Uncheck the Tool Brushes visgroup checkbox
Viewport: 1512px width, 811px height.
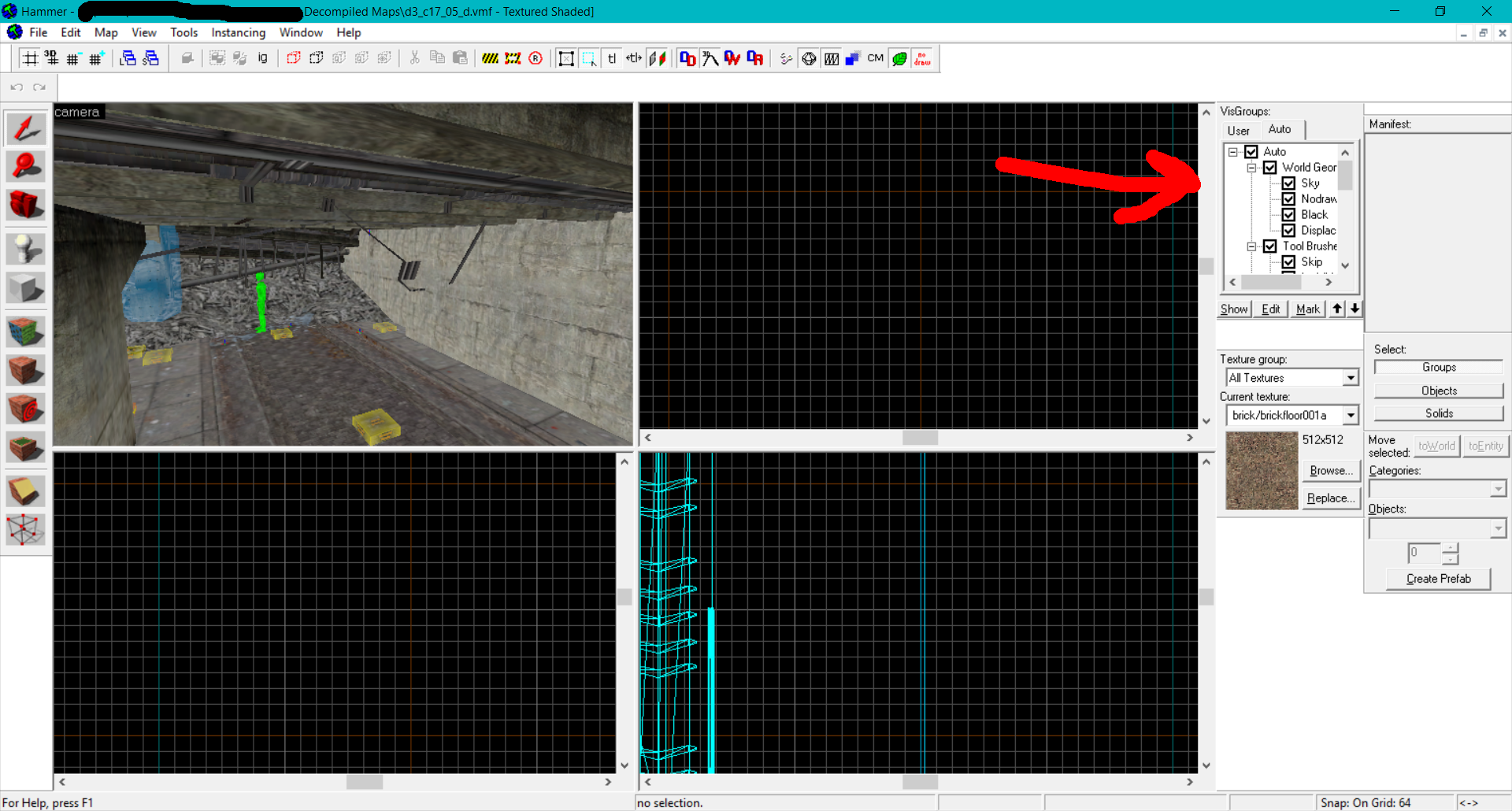[x=1270, y=246]
